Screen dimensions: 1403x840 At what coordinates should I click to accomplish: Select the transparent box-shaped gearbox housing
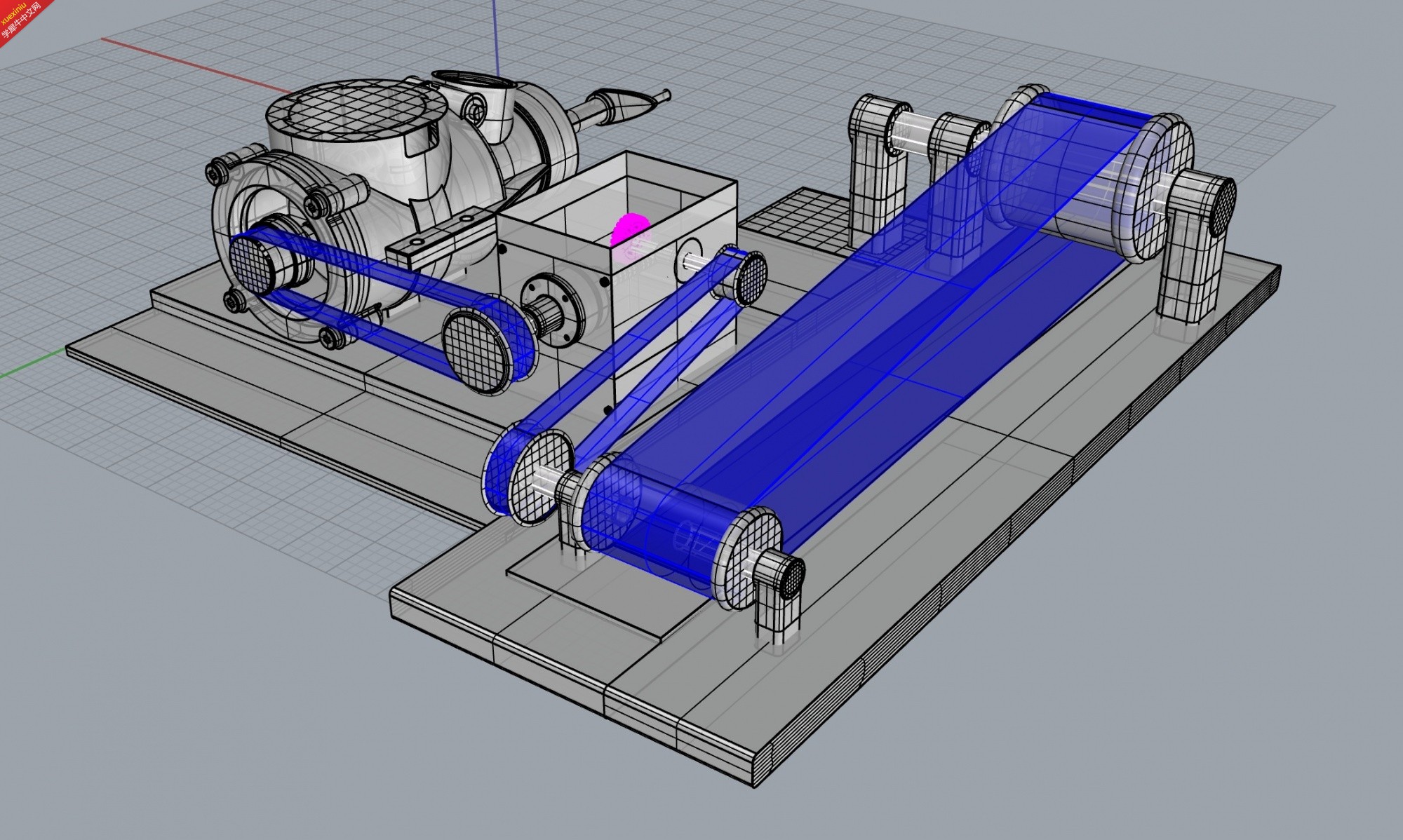click(616, 280)
